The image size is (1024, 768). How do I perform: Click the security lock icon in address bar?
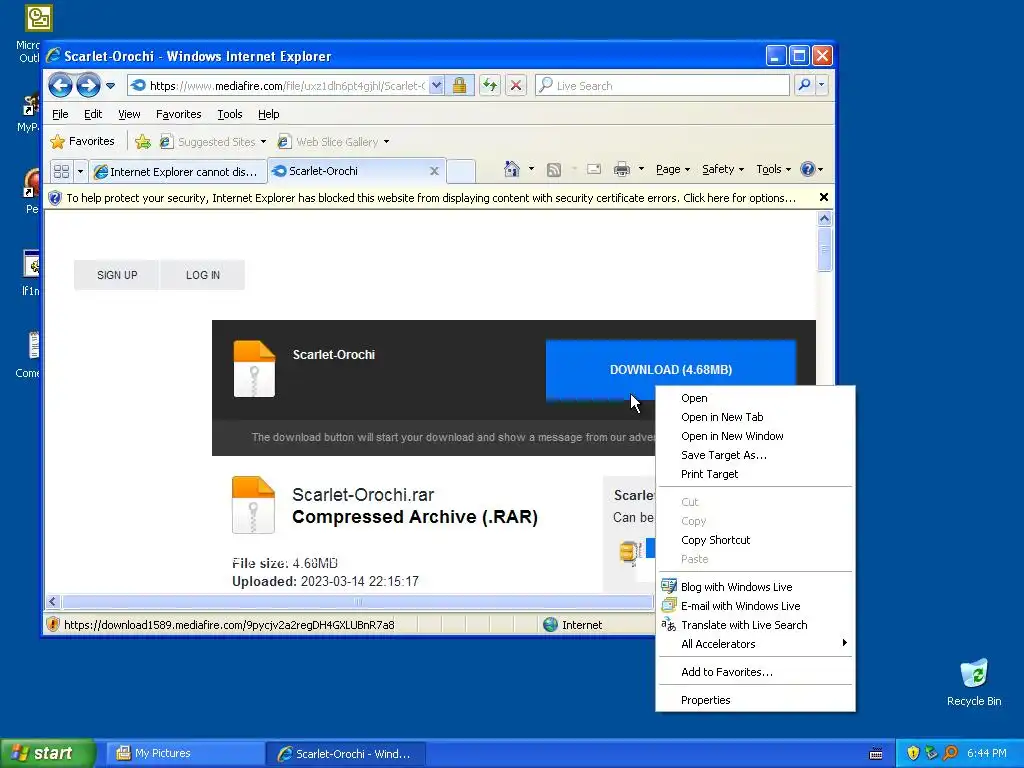click(459, 86)
